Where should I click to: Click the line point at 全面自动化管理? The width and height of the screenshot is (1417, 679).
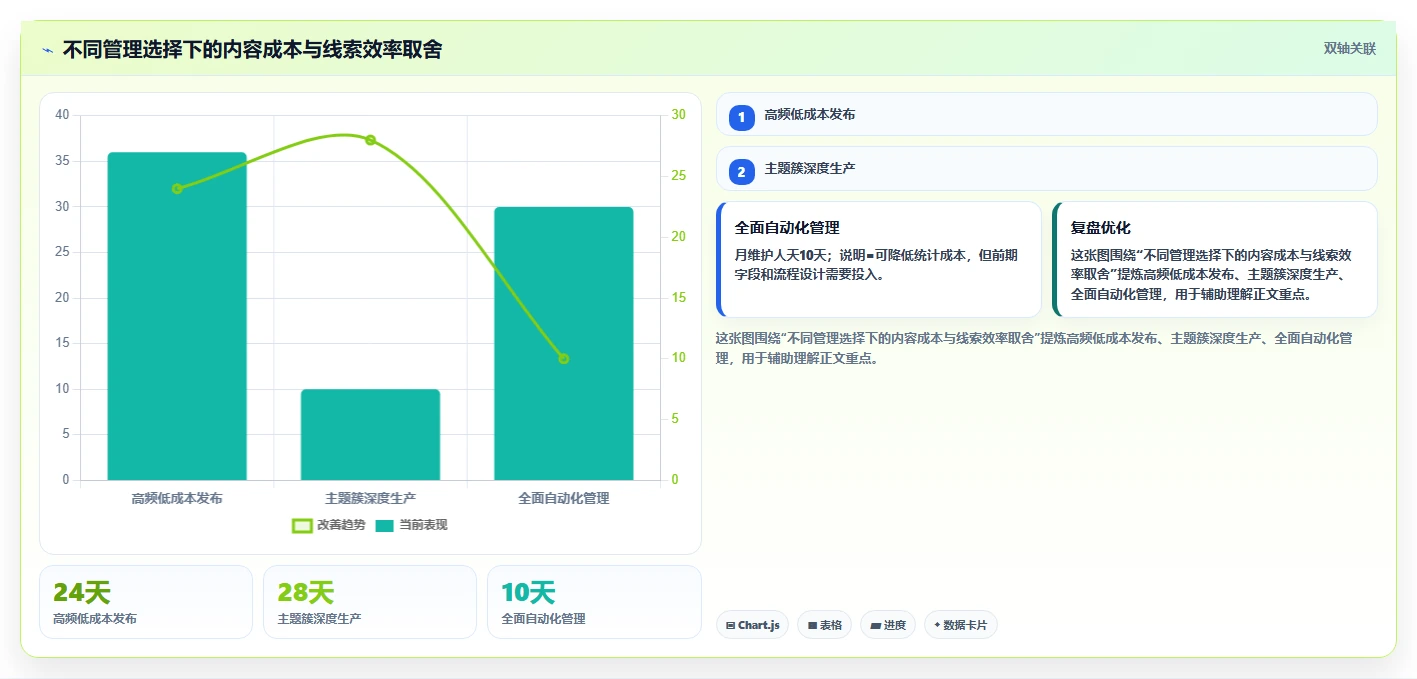coord(563,358)
